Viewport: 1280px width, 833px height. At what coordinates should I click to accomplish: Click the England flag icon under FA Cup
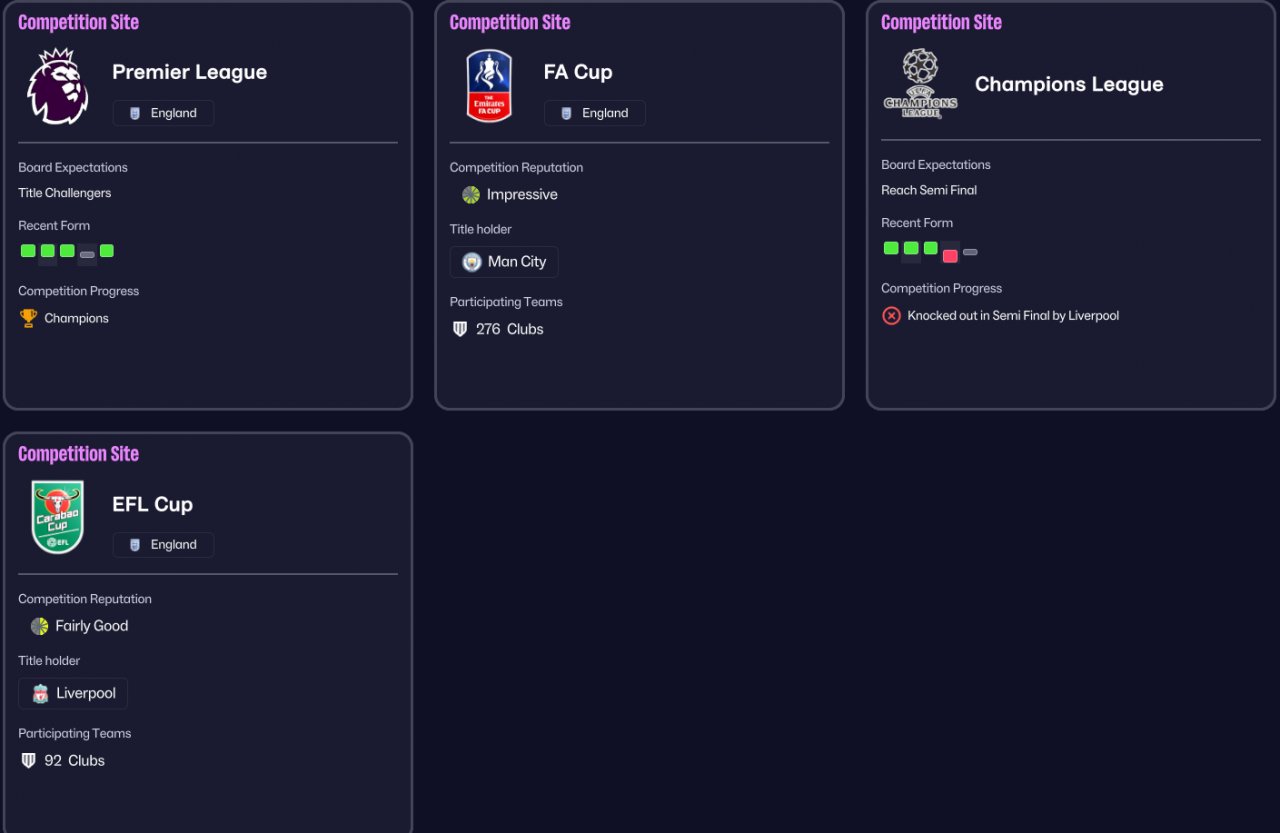[x=567, y=113]
